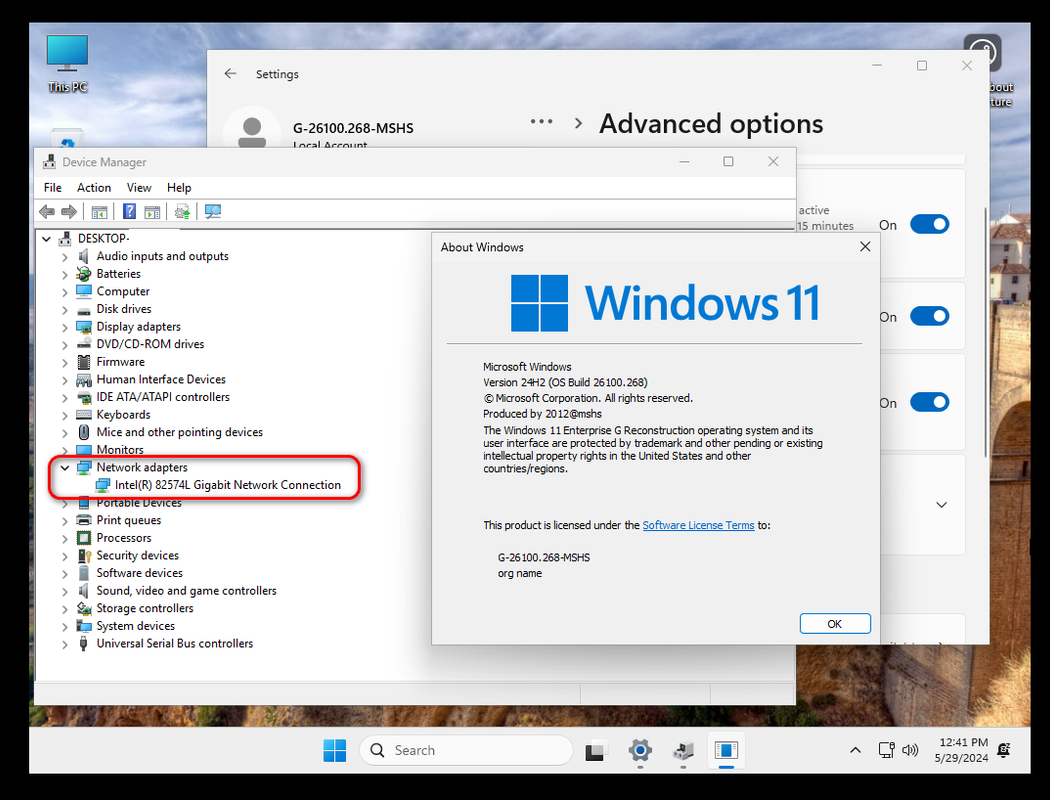
Task: Click the Update device driver toolbar icon
Action: point(182,212)
